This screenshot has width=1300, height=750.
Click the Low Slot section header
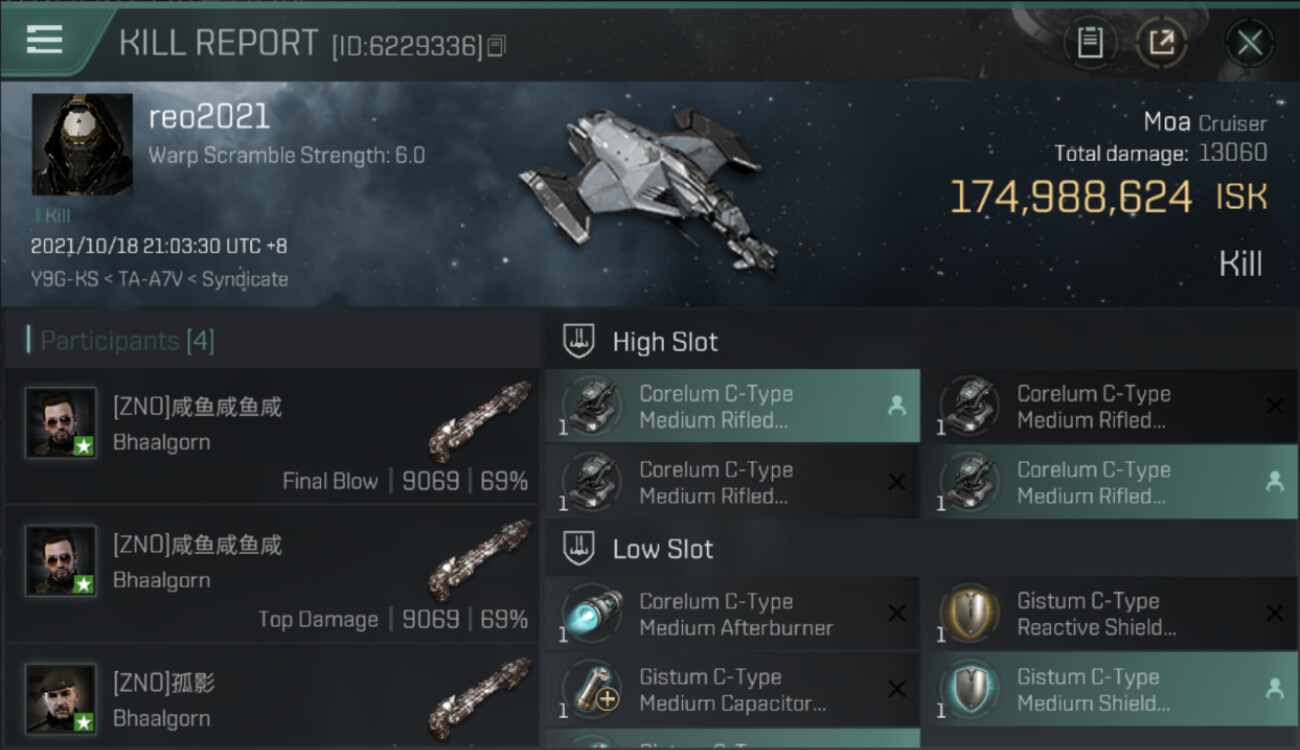click(x=663, y=549)
